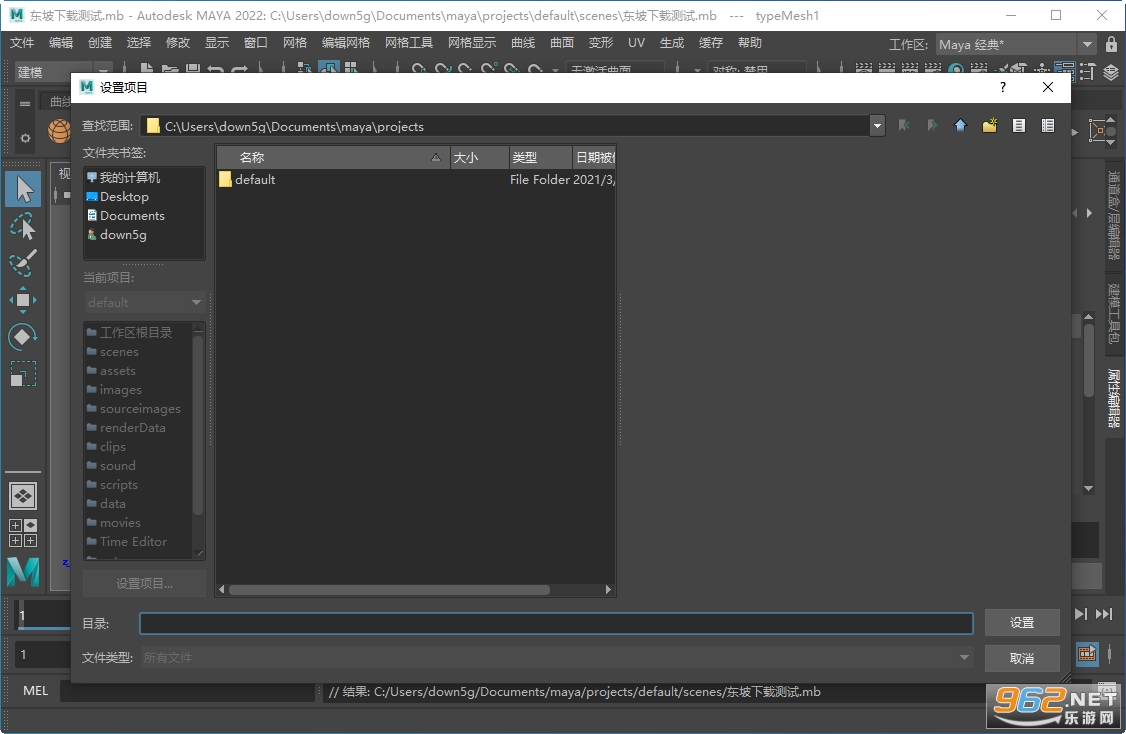Viewport: 1126px width, 734px height.
Task: Switch file browser to list view
Action: tap(1018, 126)
